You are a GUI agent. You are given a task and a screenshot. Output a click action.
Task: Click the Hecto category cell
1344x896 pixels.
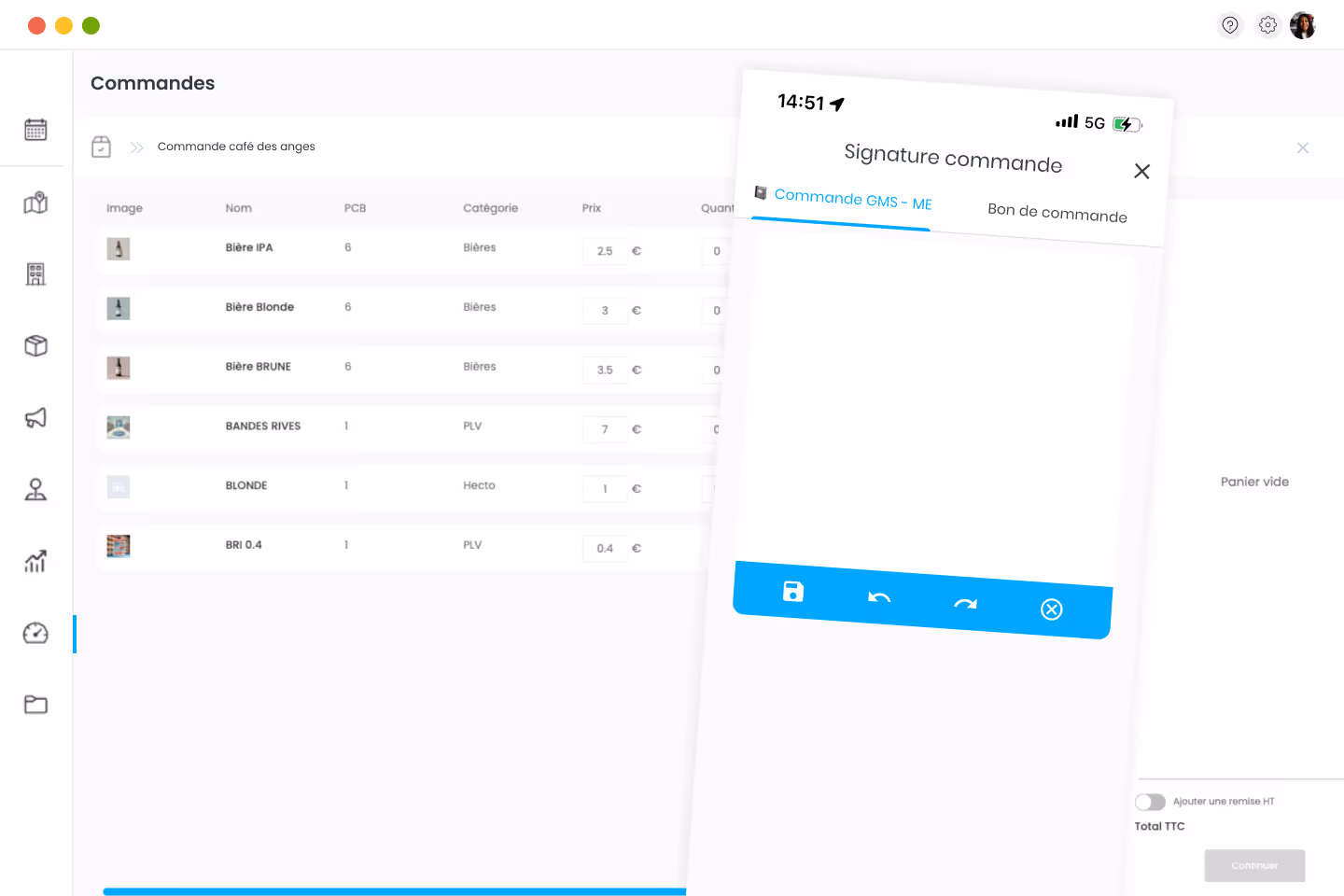pos(479,485)
